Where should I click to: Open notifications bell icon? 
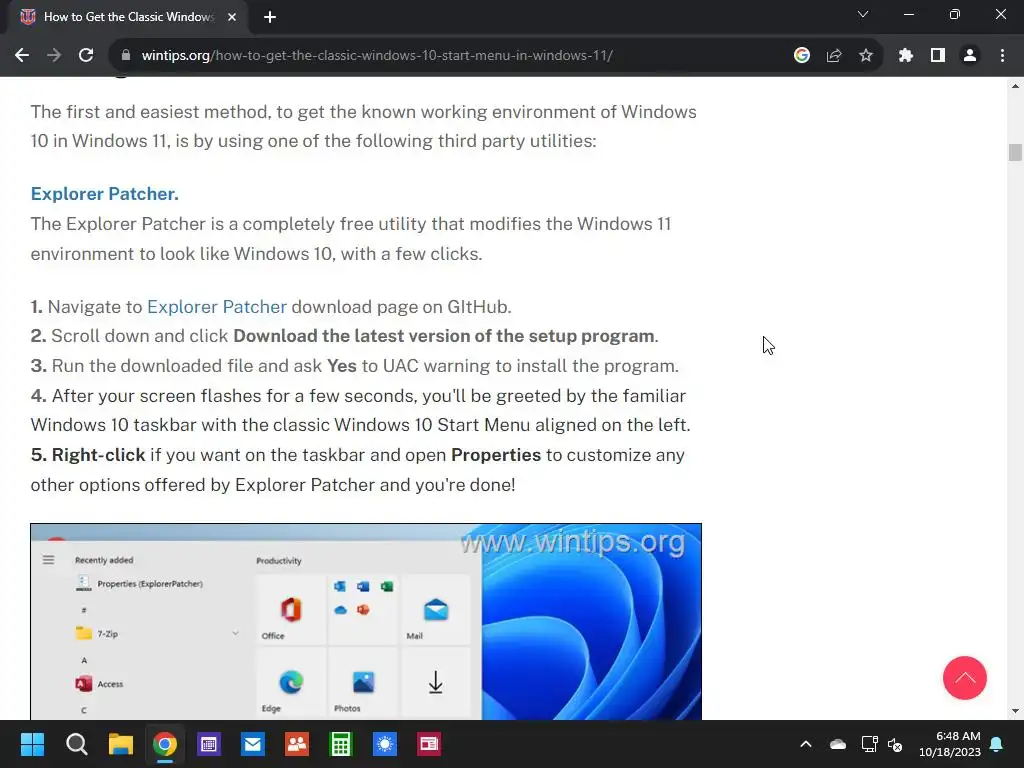[x=997, y=744]
